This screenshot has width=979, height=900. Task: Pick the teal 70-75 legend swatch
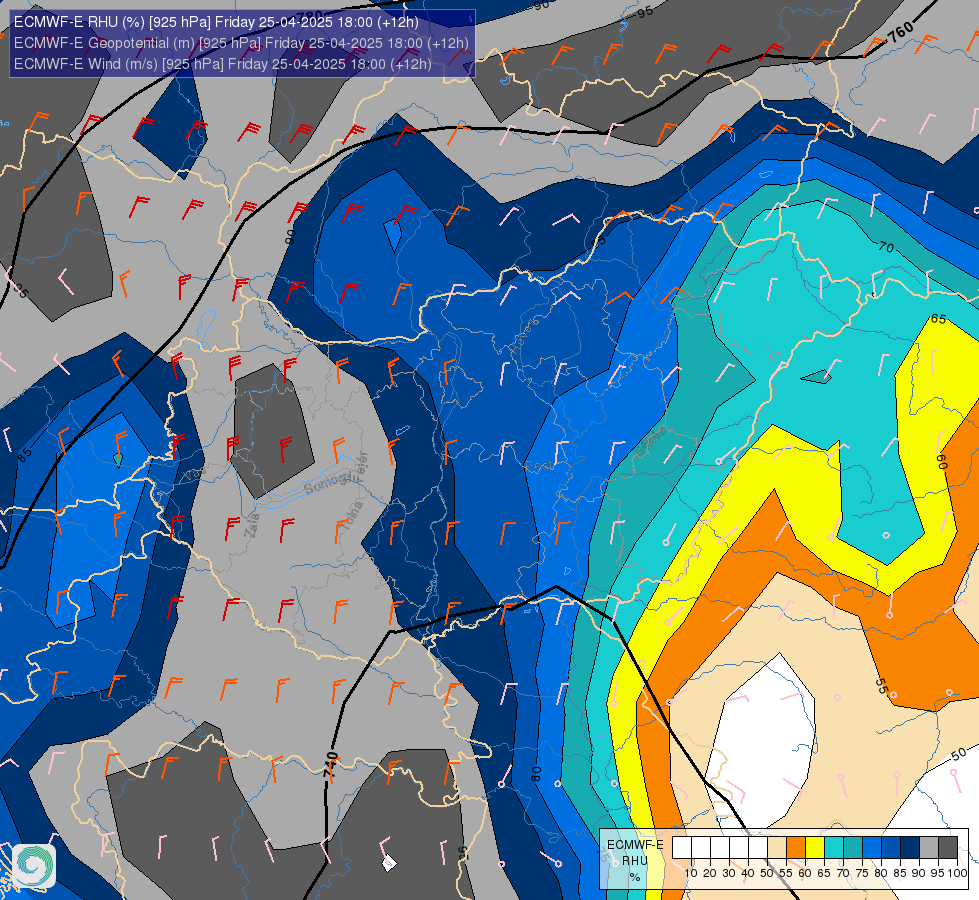click(853, 848)
